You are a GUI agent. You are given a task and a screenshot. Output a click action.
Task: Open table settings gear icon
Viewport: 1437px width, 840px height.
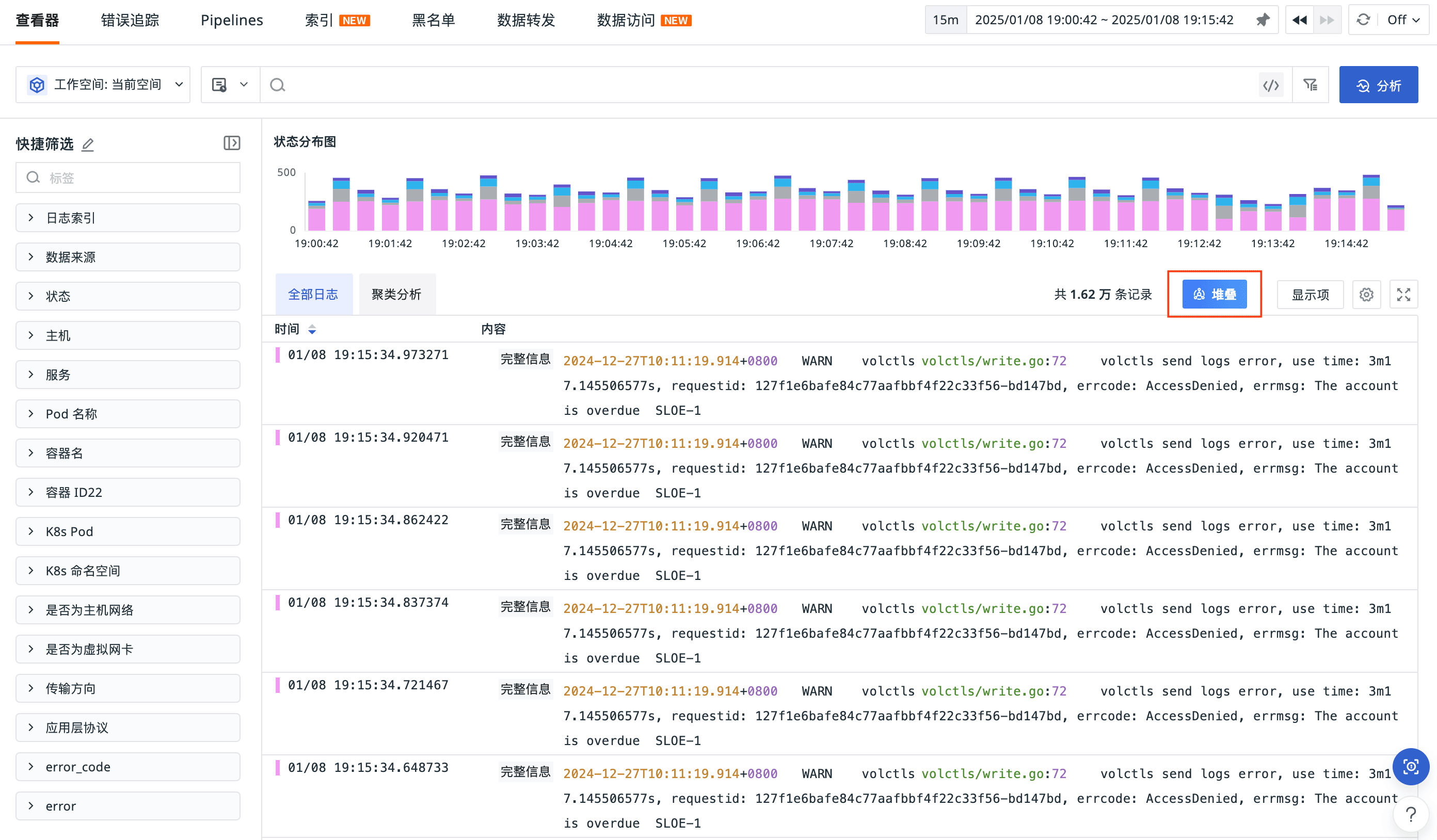1366,295
